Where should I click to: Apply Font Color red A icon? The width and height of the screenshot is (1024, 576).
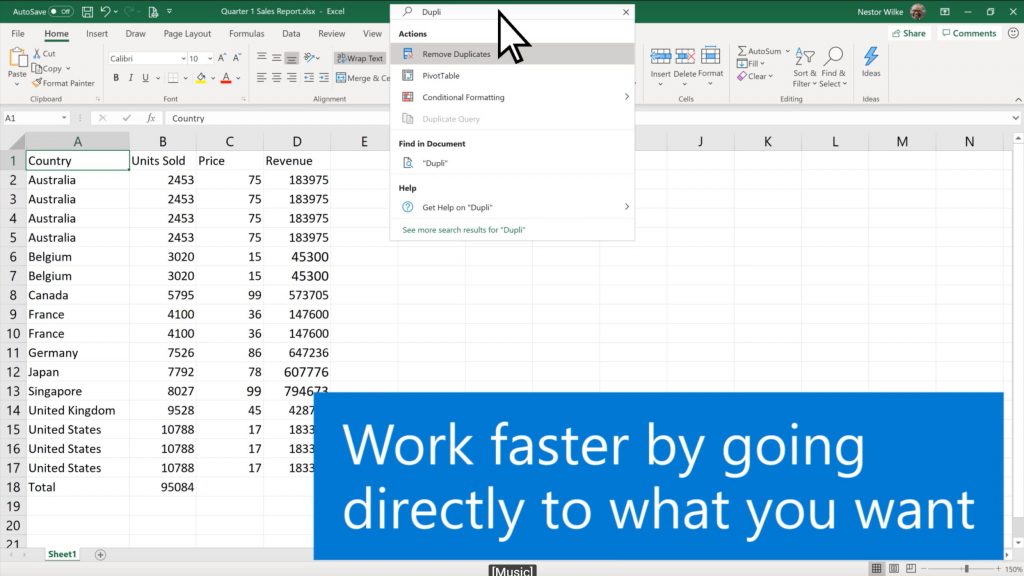[226, 78]
